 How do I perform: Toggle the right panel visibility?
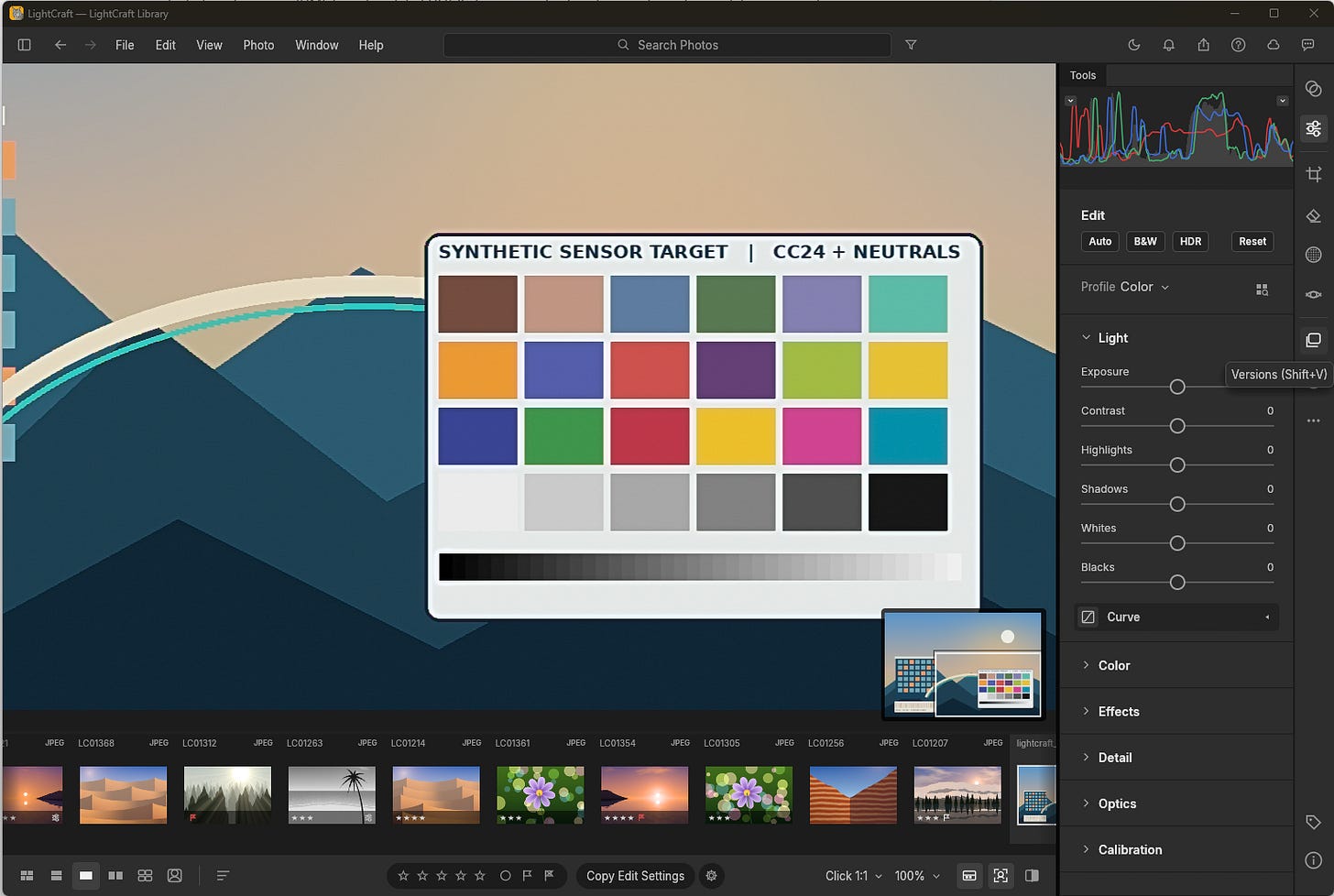pos(1032,876)
